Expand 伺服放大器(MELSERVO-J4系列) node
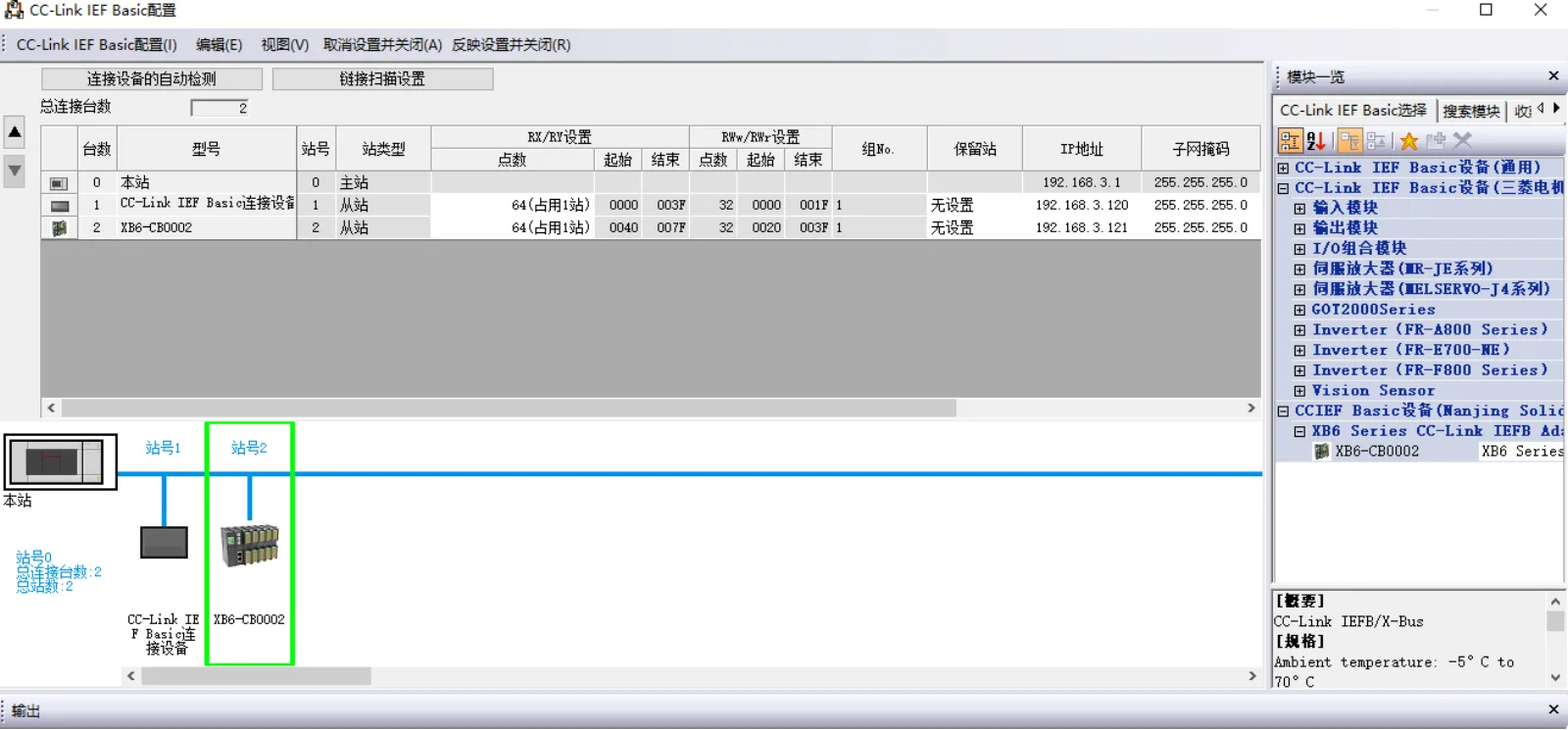This screenshot has height=730, width=1568. 1299,289
